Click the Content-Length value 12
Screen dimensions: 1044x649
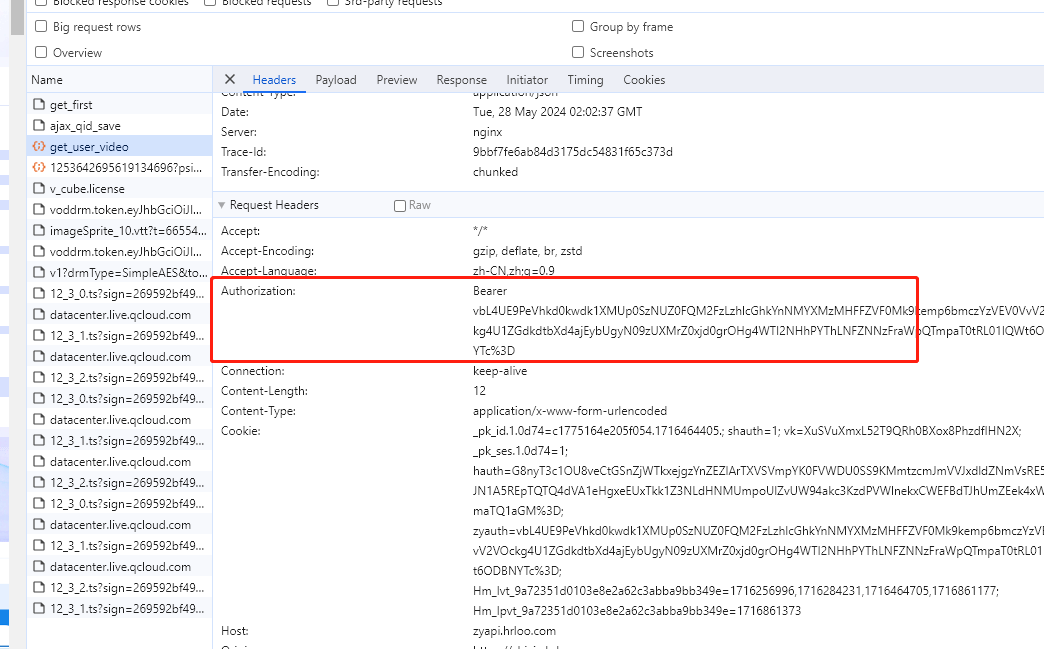[x=479, y=391]
